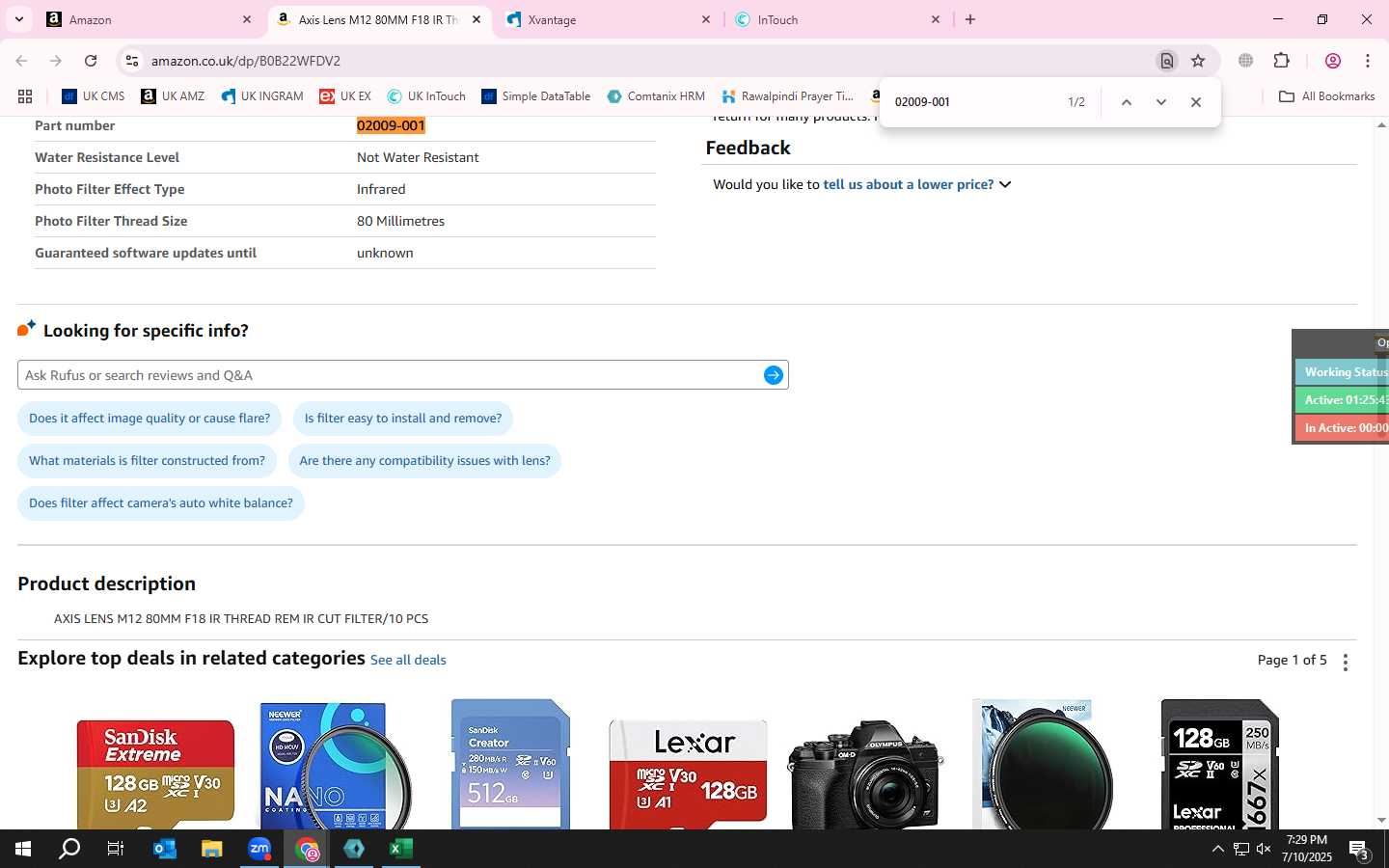Close the Xvantage tab

tap(706, 19)
